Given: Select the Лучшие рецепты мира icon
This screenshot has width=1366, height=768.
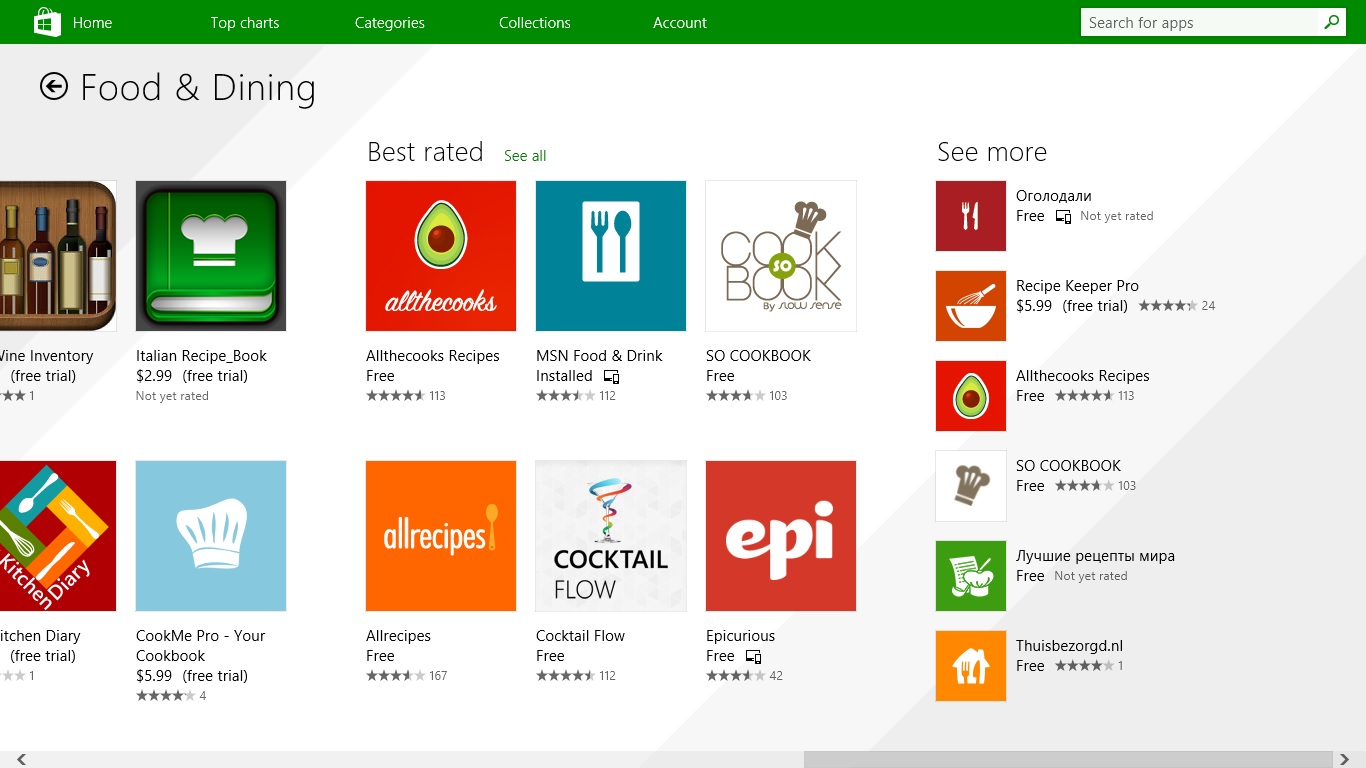Looking at the screenshot, I should [x=971, y=576].
